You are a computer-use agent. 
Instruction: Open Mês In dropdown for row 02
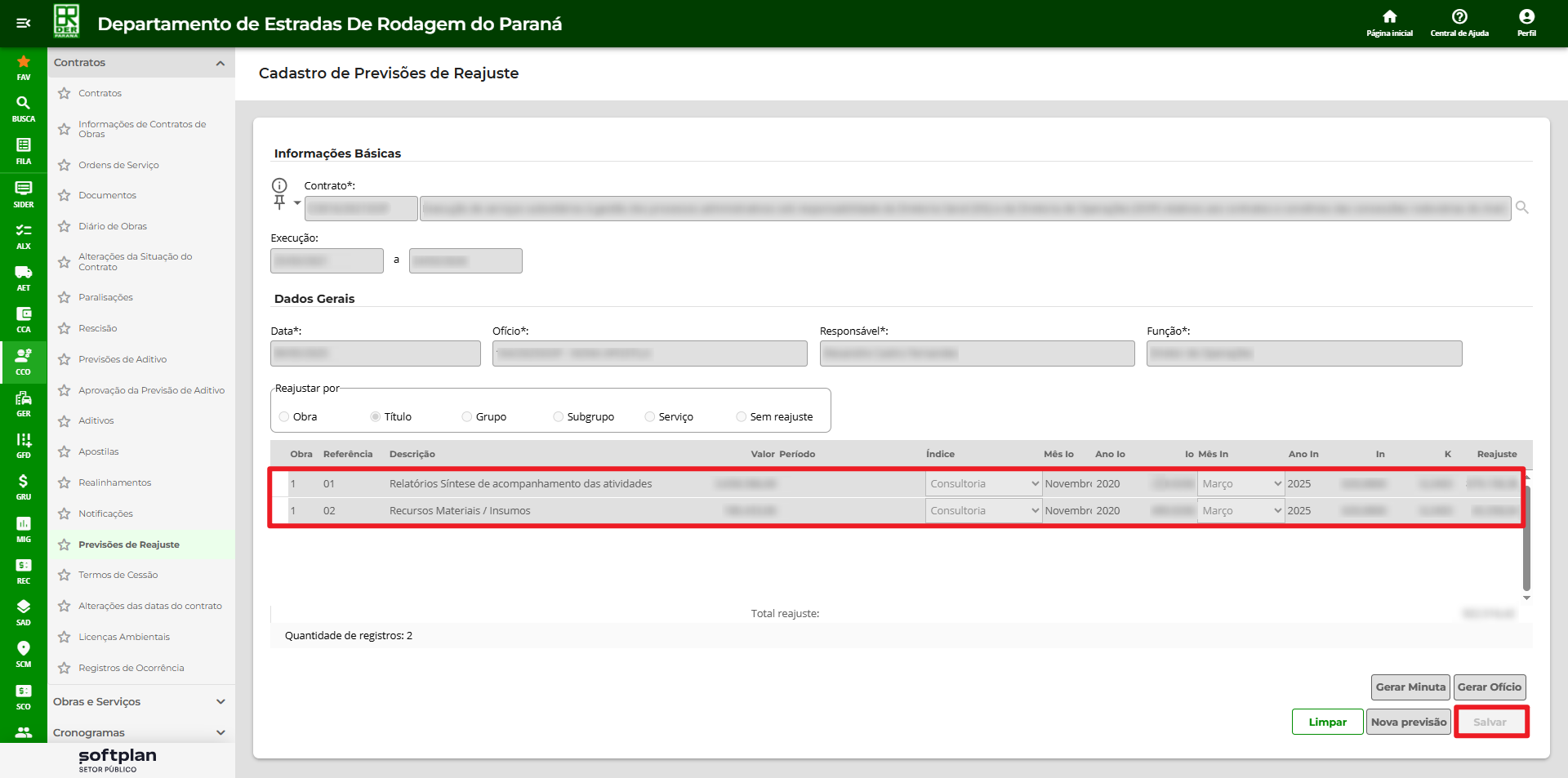pos(1241,511)
